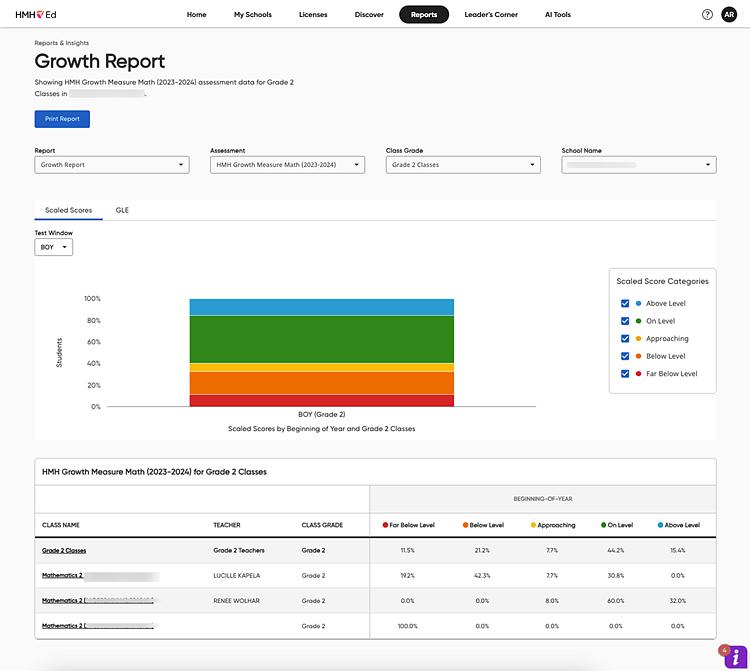Click the 21.2% Below Level cell
Viewport: 750px width, 671px height.
pyautogui.click(x=482, y=550)
